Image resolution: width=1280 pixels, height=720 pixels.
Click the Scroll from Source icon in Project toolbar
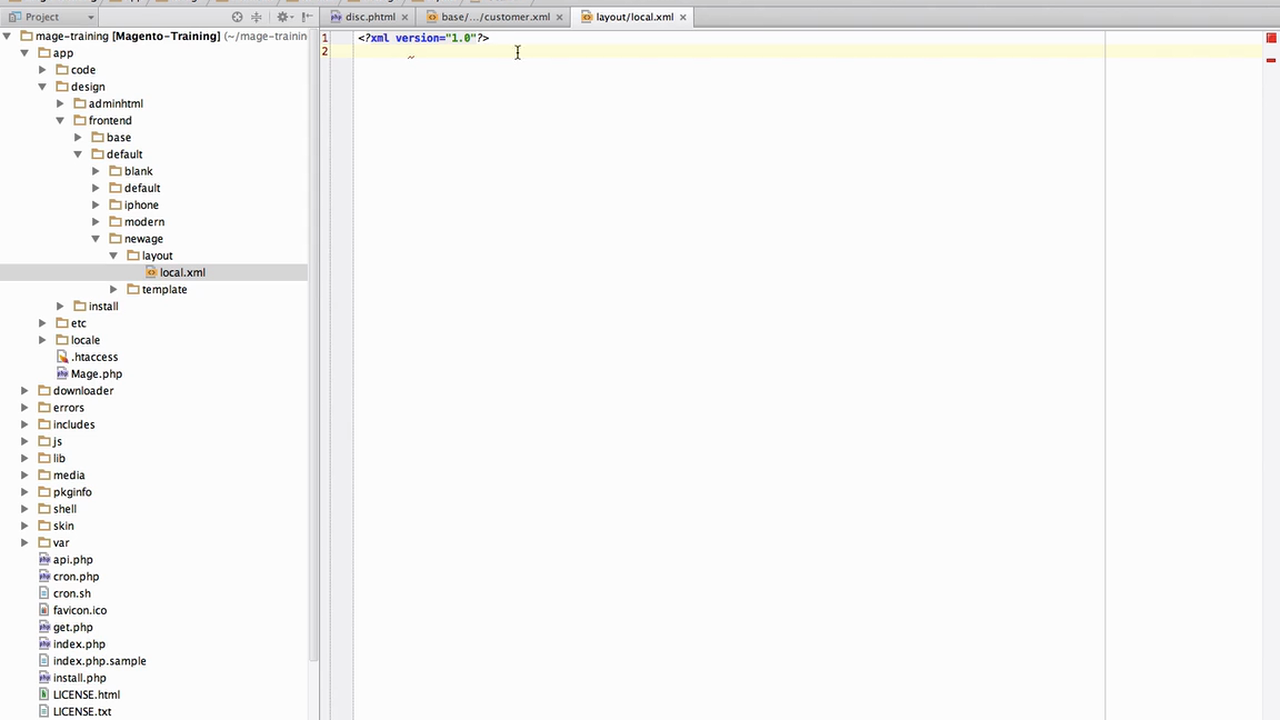[237, 17]
